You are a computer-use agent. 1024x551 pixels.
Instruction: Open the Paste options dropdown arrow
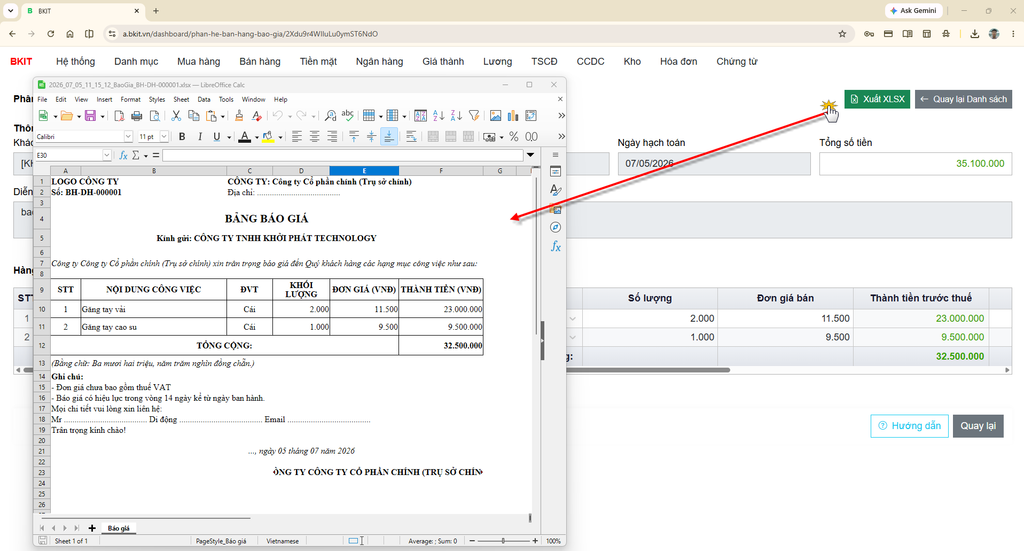223,116
